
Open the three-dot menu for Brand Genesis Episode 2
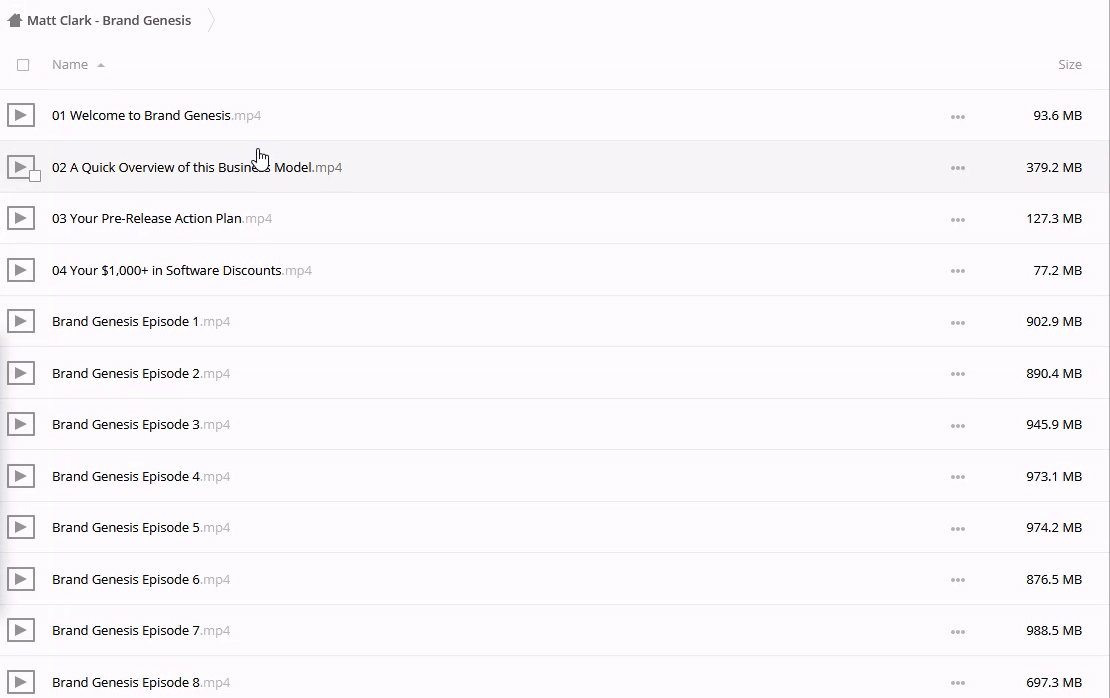957,374
